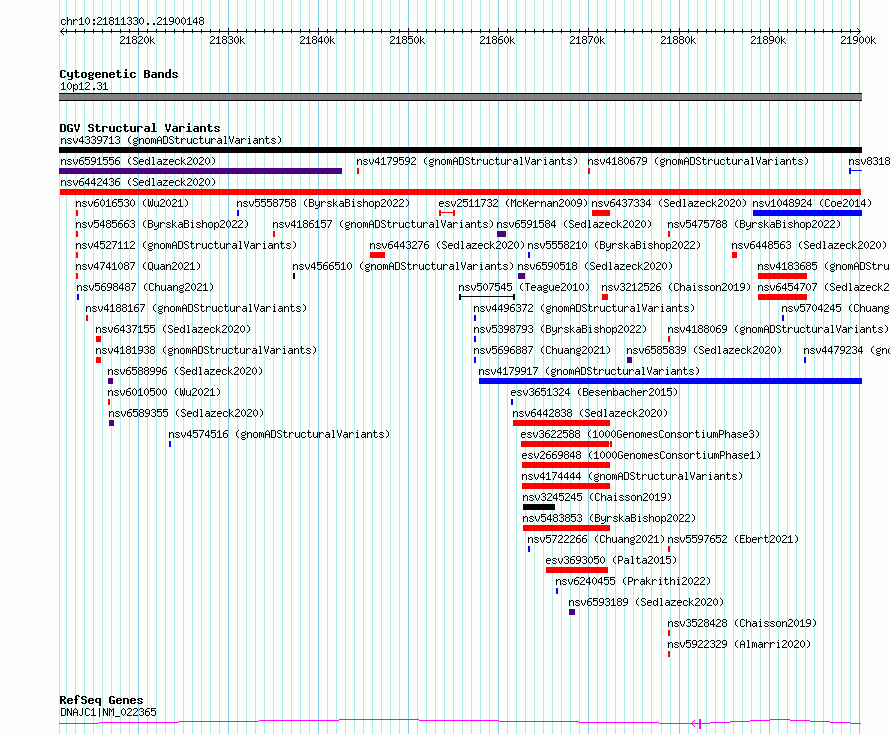Click nsv4566510 gnomADStructuralVariants label

[x=403, y=266]
